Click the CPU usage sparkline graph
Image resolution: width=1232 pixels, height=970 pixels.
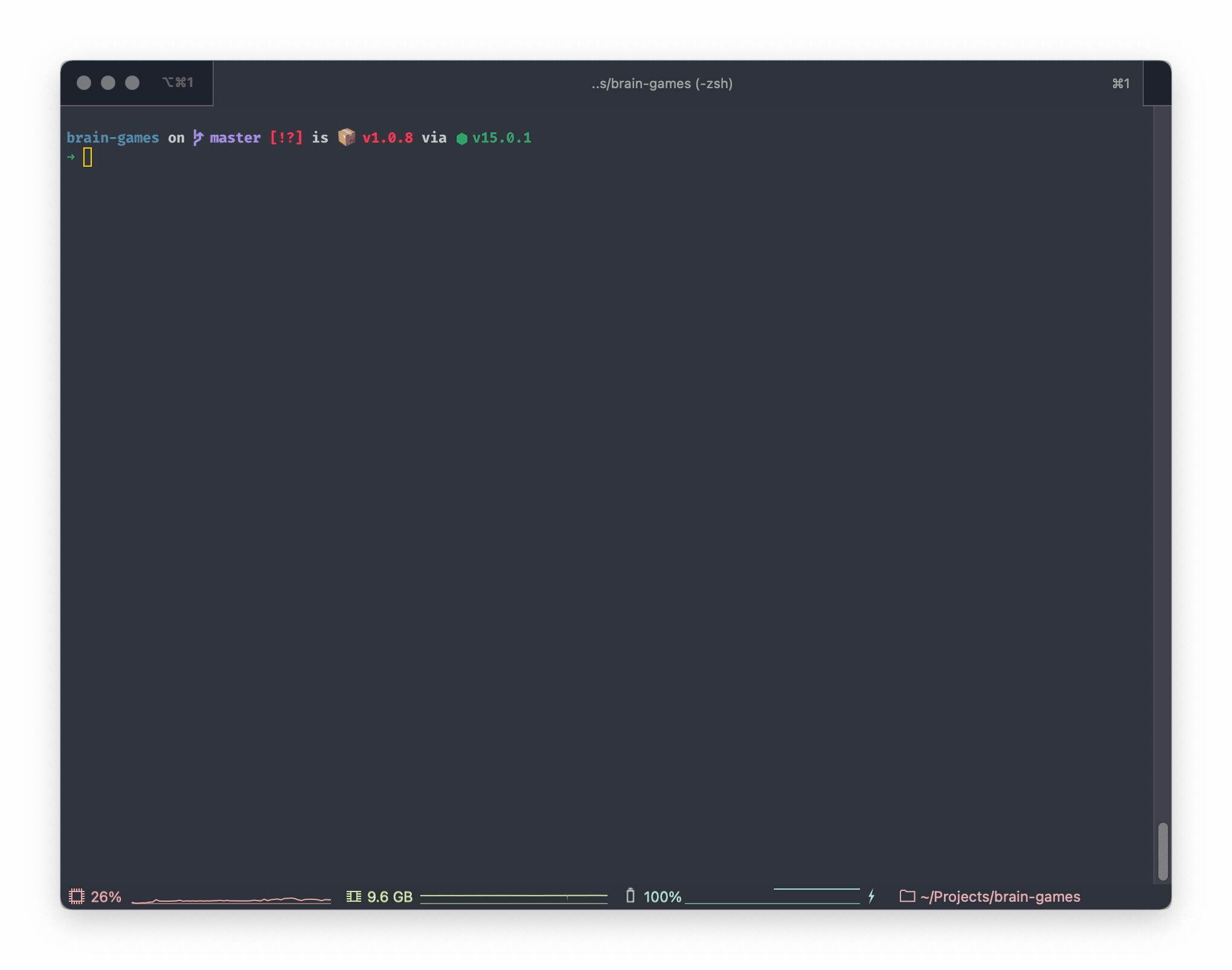click(231, 900)
